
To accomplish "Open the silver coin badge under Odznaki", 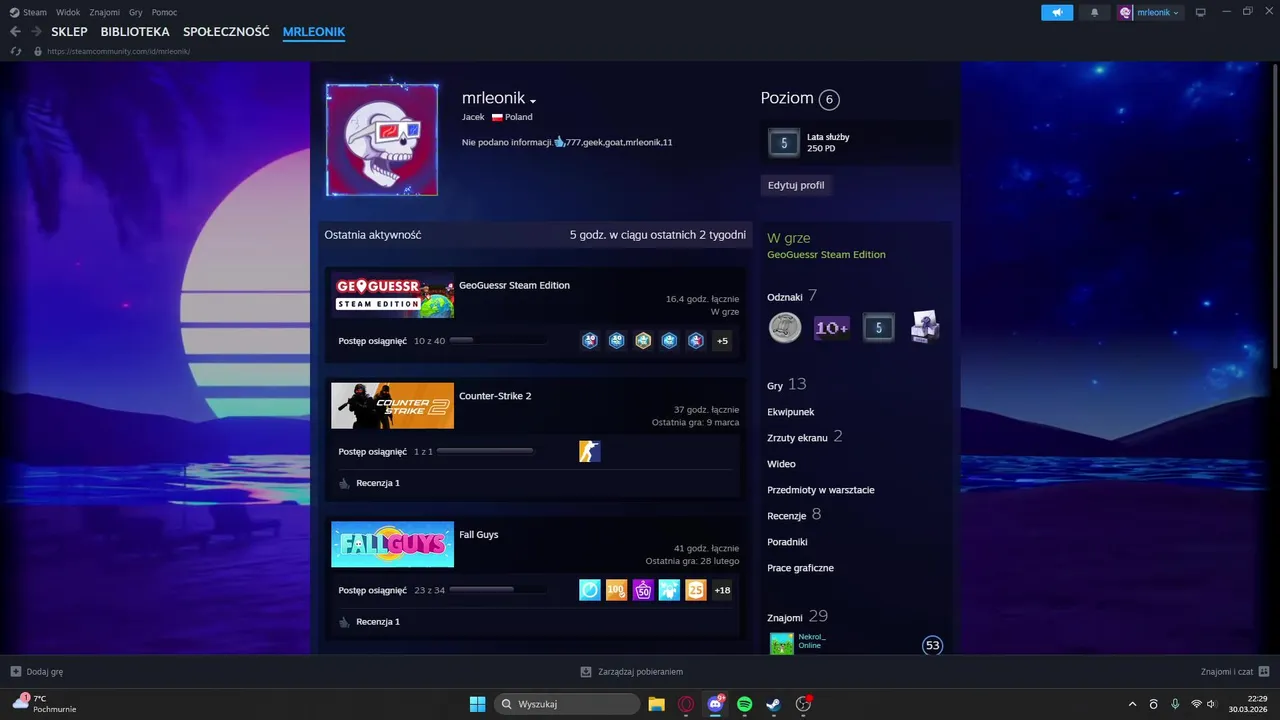I will 785,328.
